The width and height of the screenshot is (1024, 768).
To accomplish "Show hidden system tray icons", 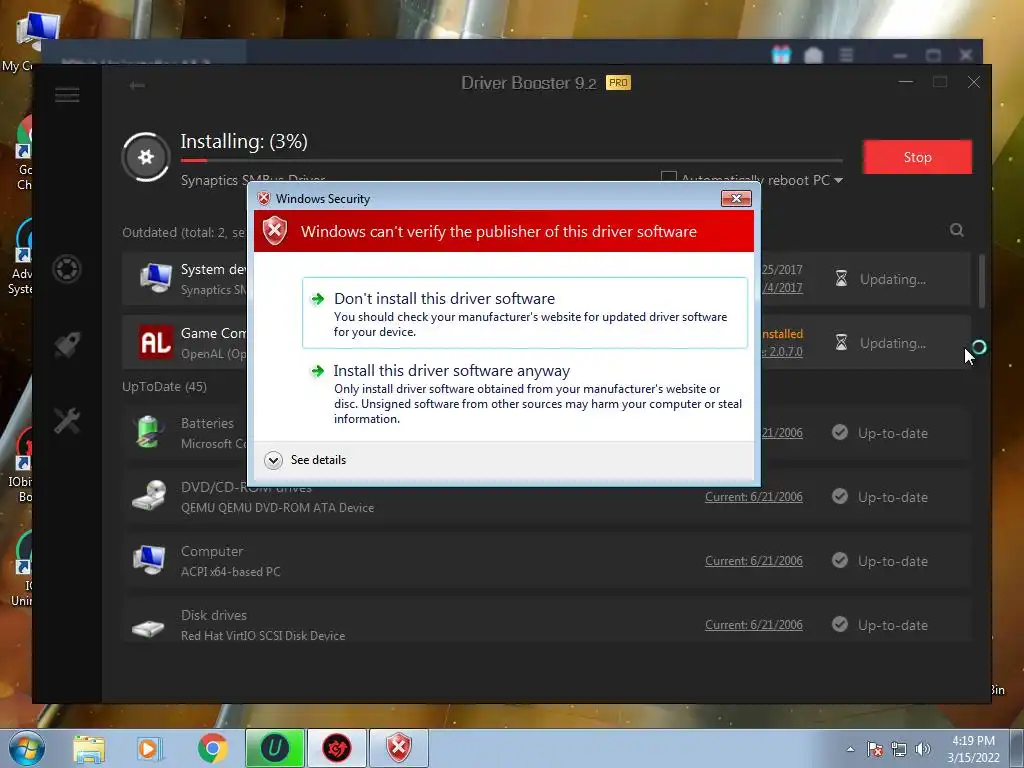I will tap(850, 749).
